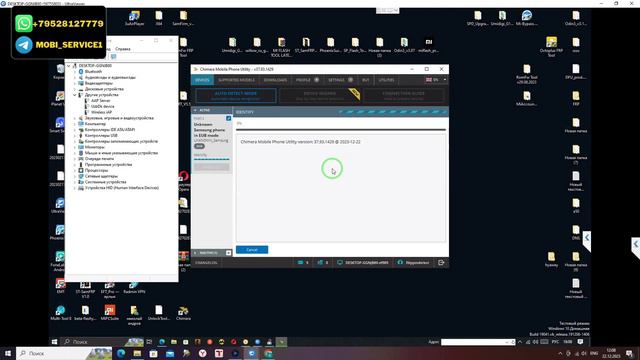640x360 pixels.
Task: Click the Telegram logo in the overlay
Action: pyautogui.click(x=24, y=44)
